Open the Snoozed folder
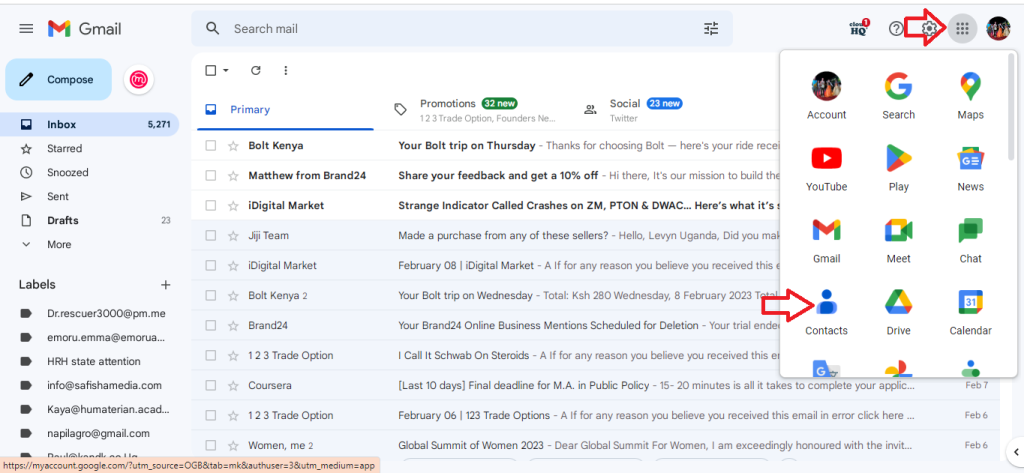This screenshot has height=473, width=1024. tap(88, 172)
